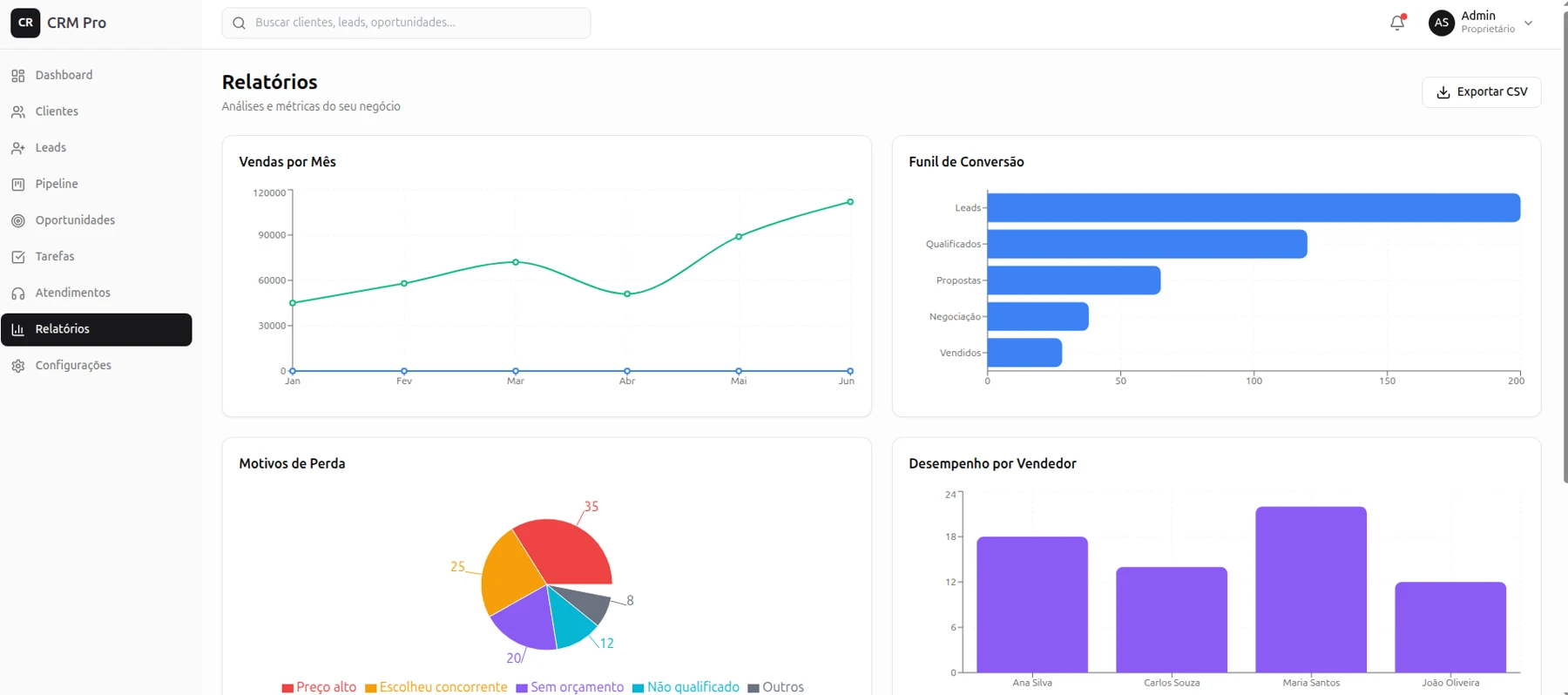This screenshot has height=695, width=1568.
Task: Click Carlos Souza performance bar
Action: pos(1172,620)
